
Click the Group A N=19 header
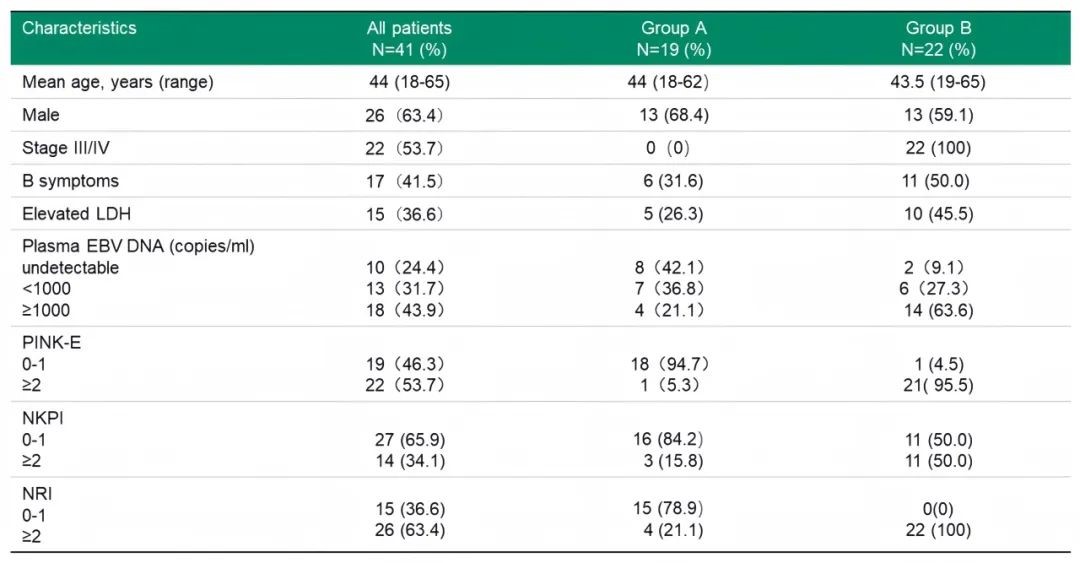[x=674, y=38]
